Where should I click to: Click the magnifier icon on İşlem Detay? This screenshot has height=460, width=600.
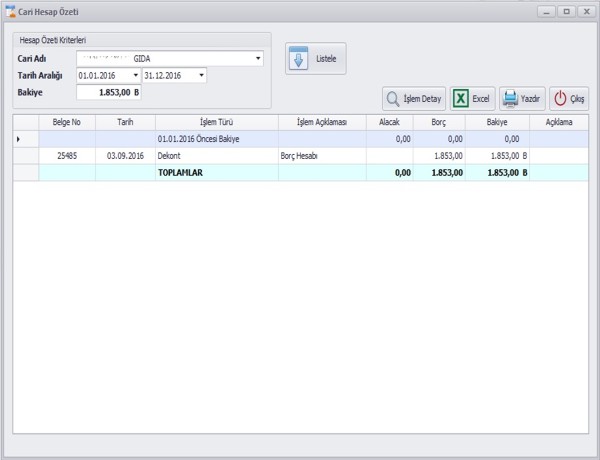point(393,99)
